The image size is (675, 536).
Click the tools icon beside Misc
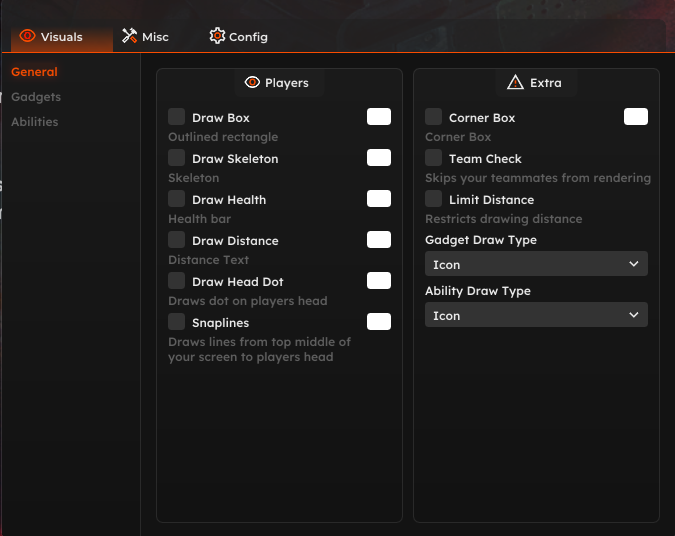(x=129, y=37)
